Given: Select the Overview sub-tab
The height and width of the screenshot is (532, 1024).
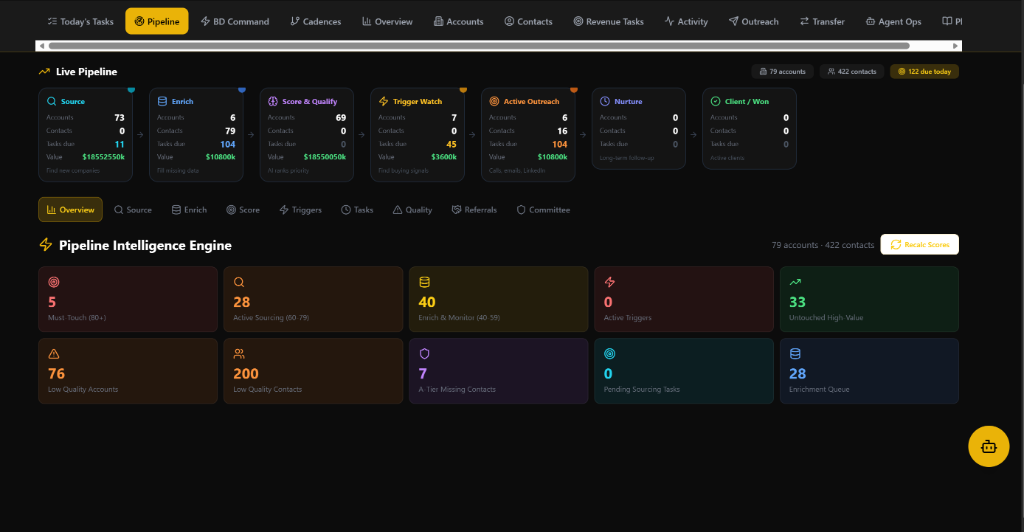Looking at the screenshot, I should pyautogui.click(x=71, y=210).
